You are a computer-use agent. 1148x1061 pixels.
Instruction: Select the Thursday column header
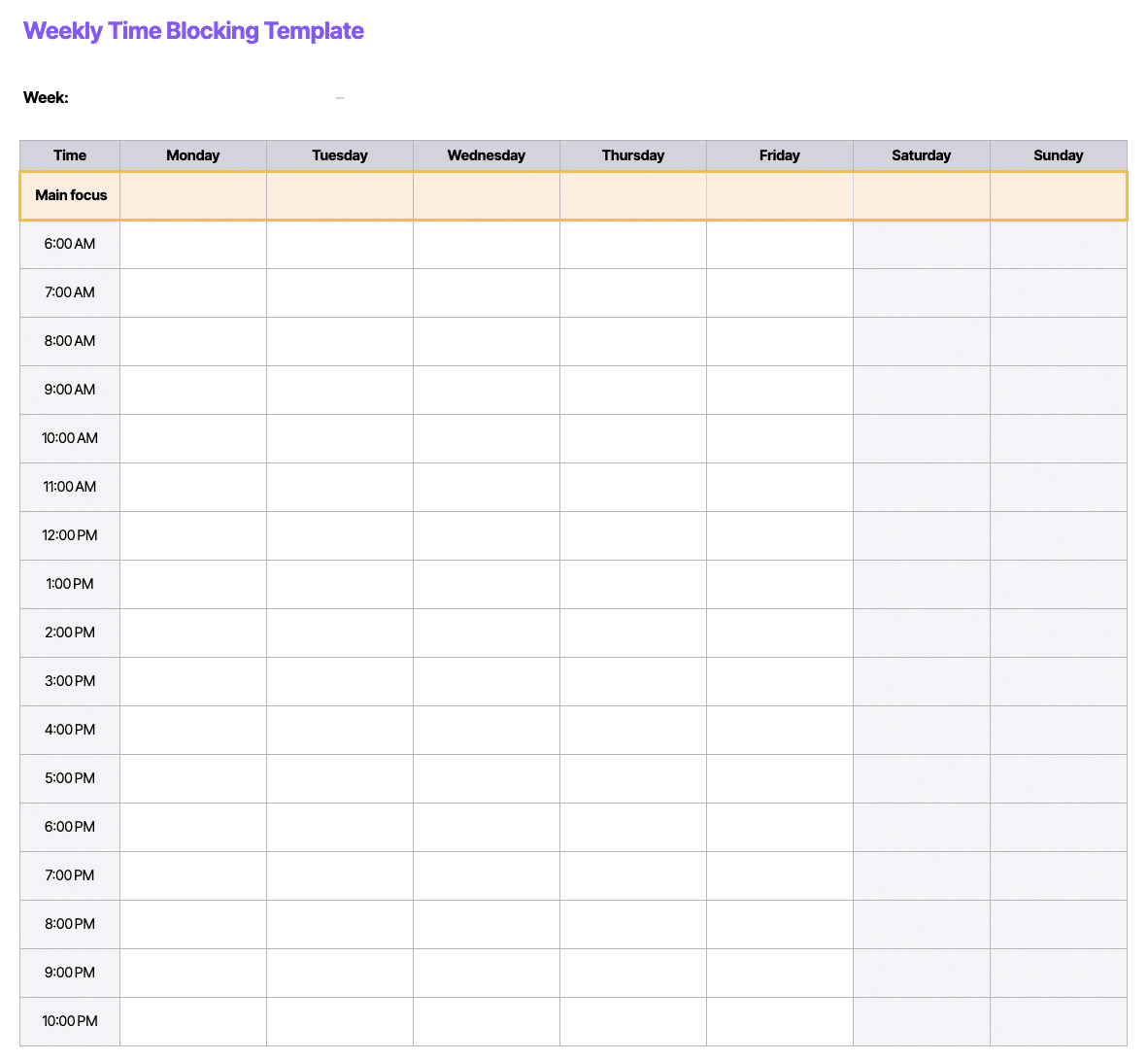click(633, 155)
